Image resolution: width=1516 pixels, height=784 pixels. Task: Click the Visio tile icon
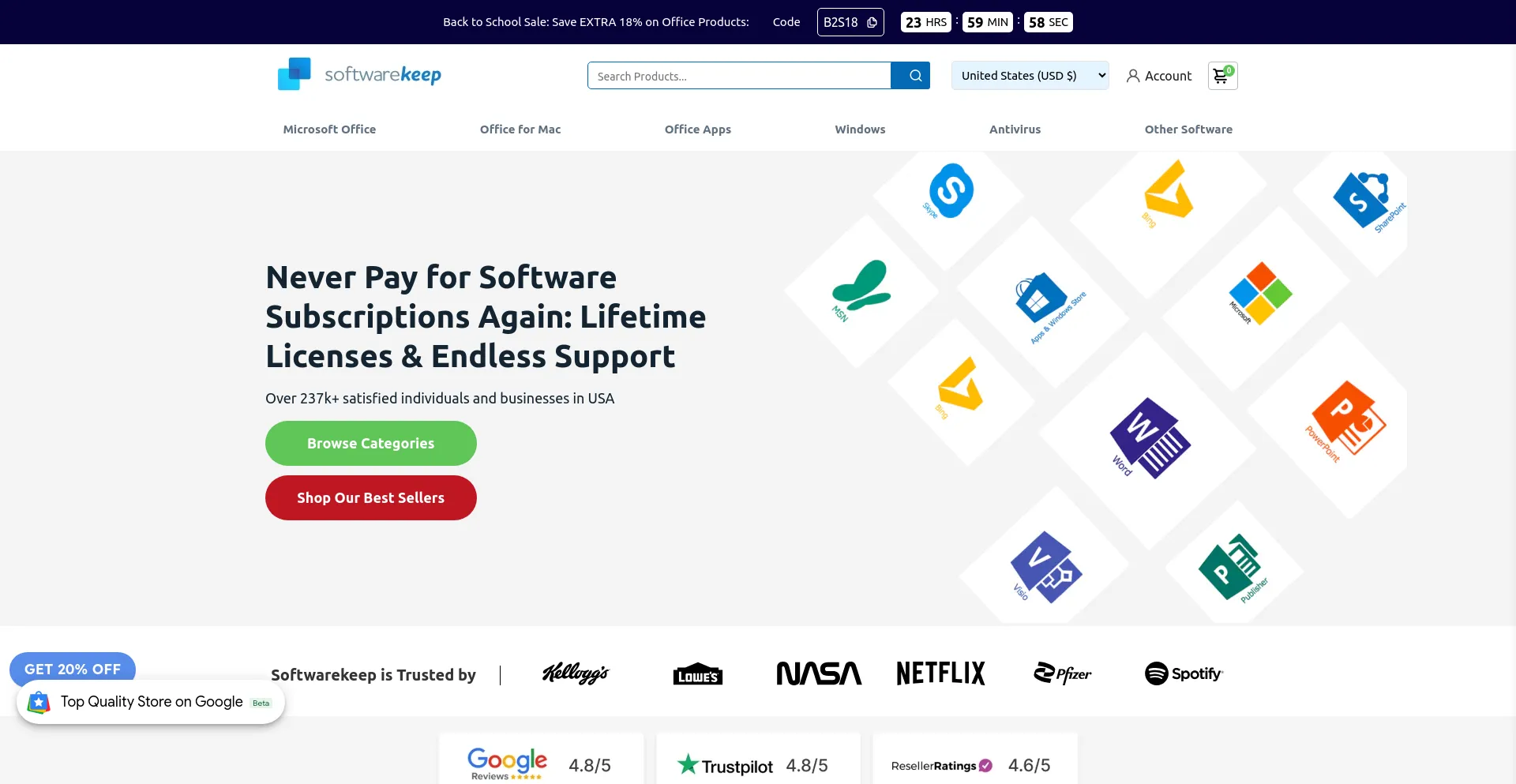[x=1047, y=567]
